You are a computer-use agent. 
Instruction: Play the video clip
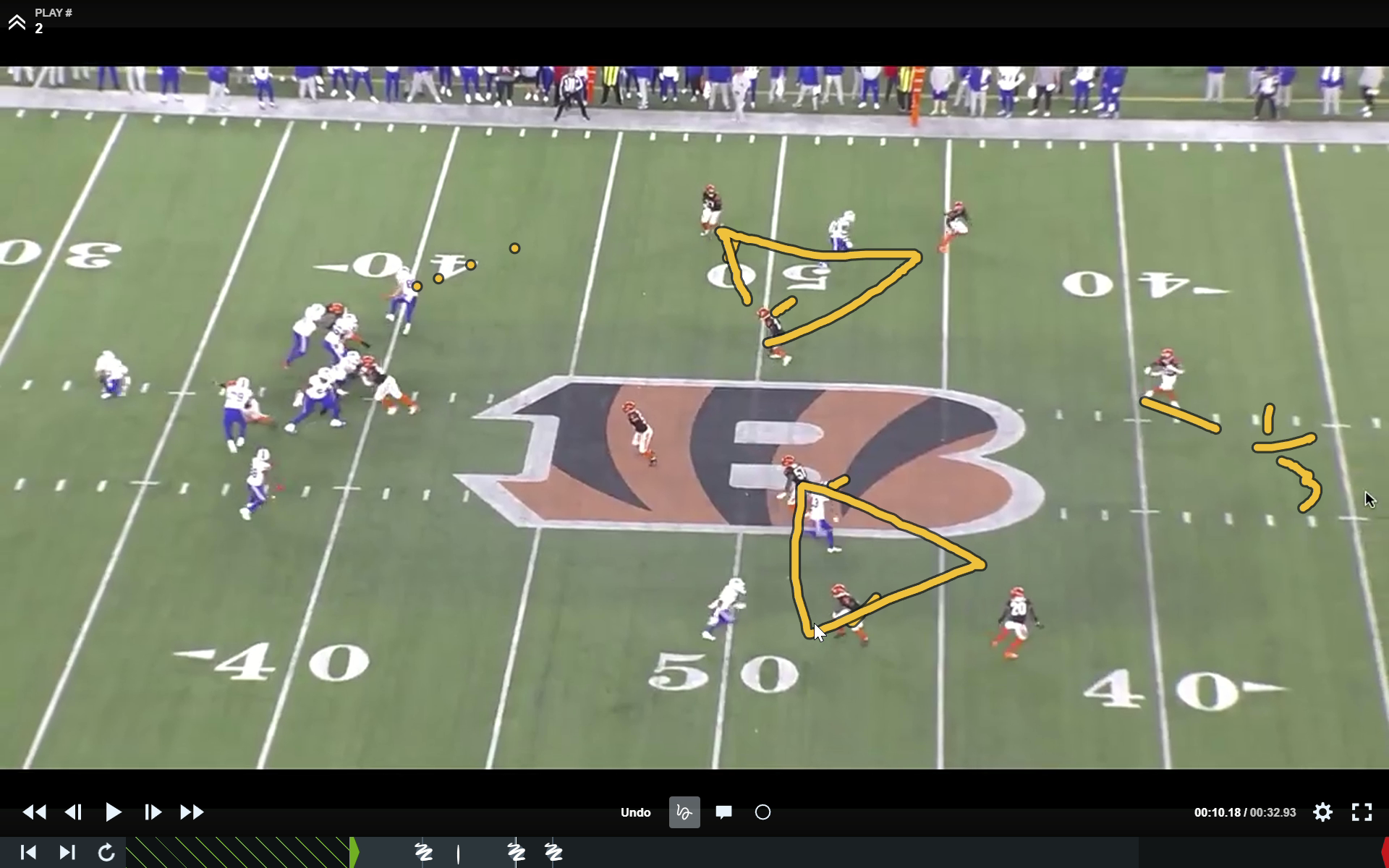point(113,812)
